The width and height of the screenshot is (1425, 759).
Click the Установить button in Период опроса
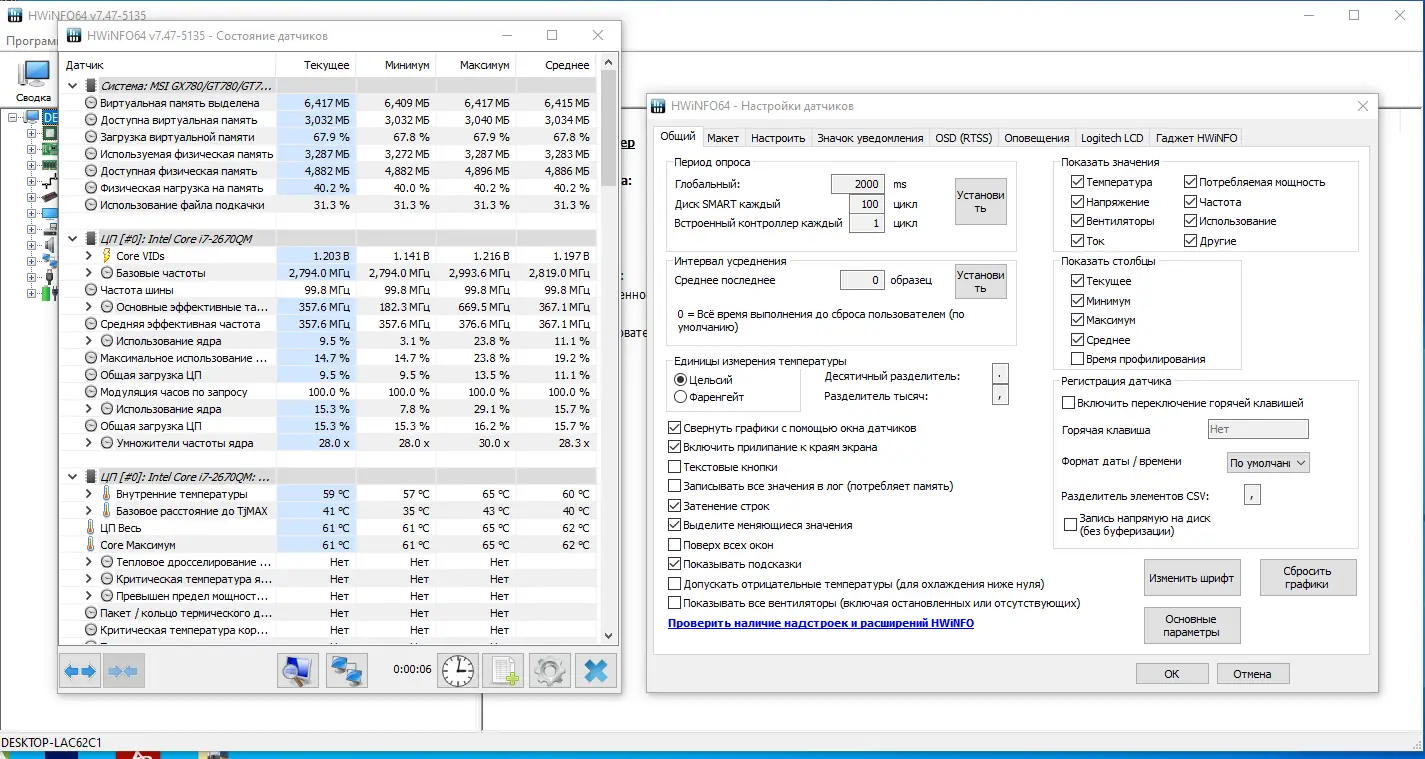click(x=981, y=201)
